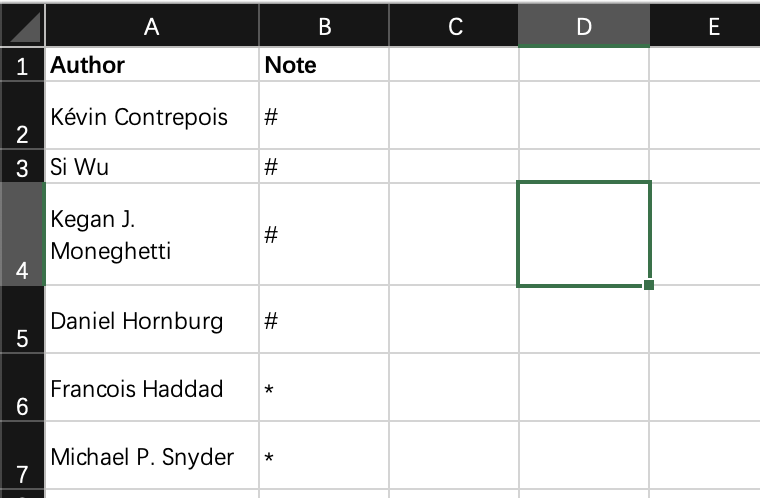Screen dimensions: 760x498
Task: Select column E header
Action: [705, 25]
